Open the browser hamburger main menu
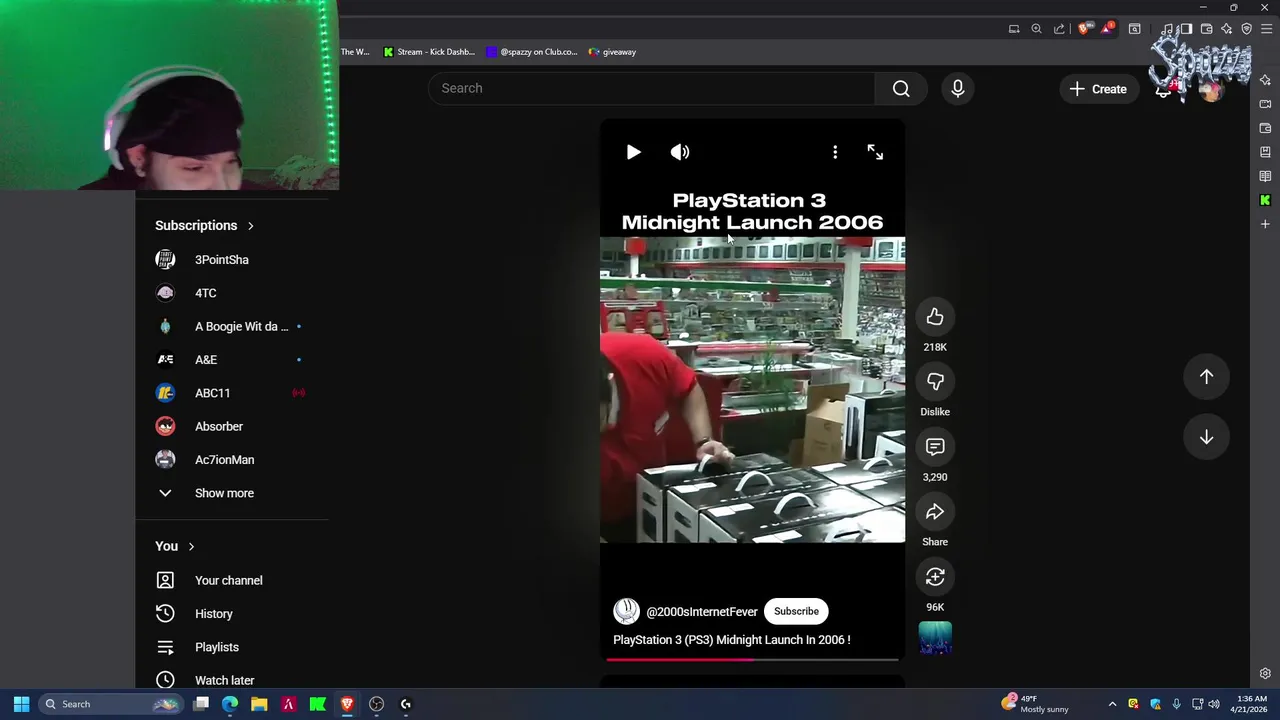The image size is (1280, 720). (x=1266, y=29)
